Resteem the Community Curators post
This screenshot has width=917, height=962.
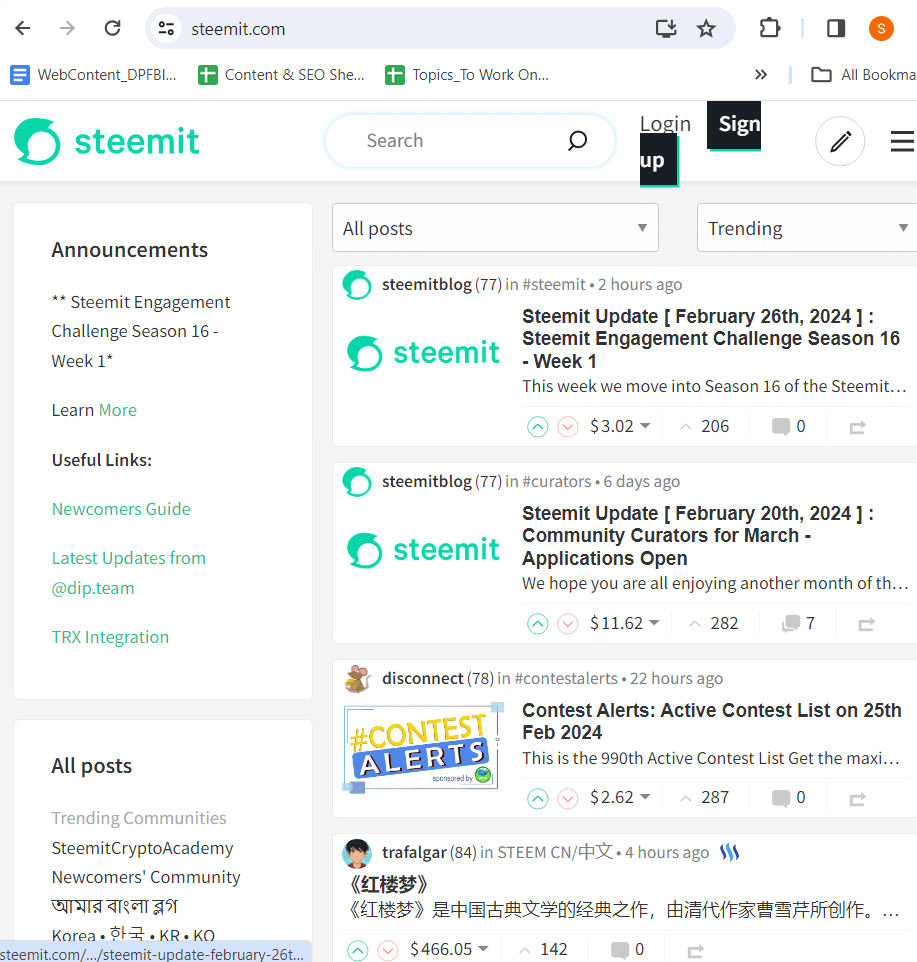click(x=866, y=625)
